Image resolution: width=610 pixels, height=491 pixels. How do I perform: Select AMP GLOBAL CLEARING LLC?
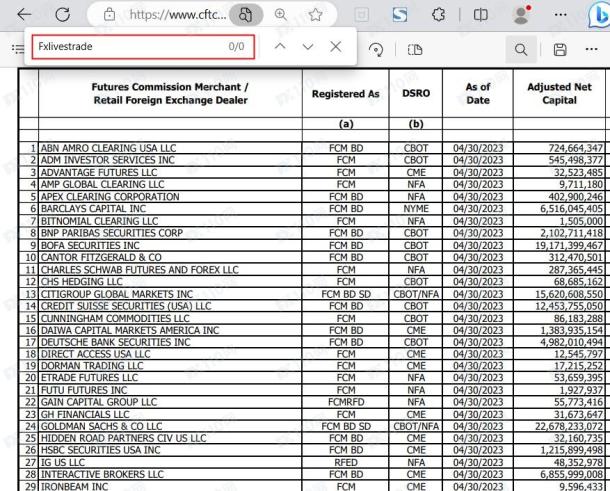coord(103,184)
